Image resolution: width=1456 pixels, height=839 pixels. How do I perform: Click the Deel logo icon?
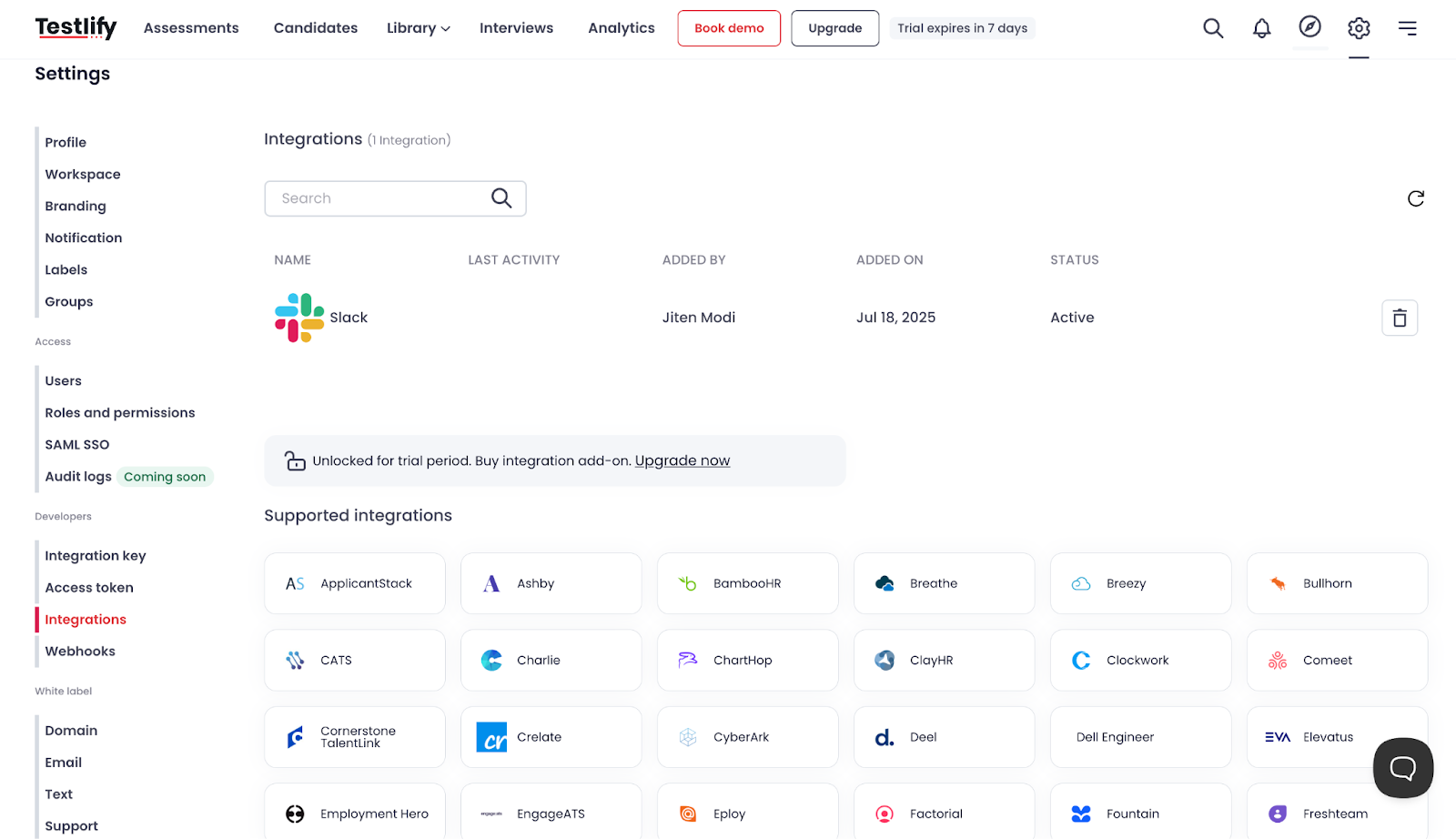(885, 737)
